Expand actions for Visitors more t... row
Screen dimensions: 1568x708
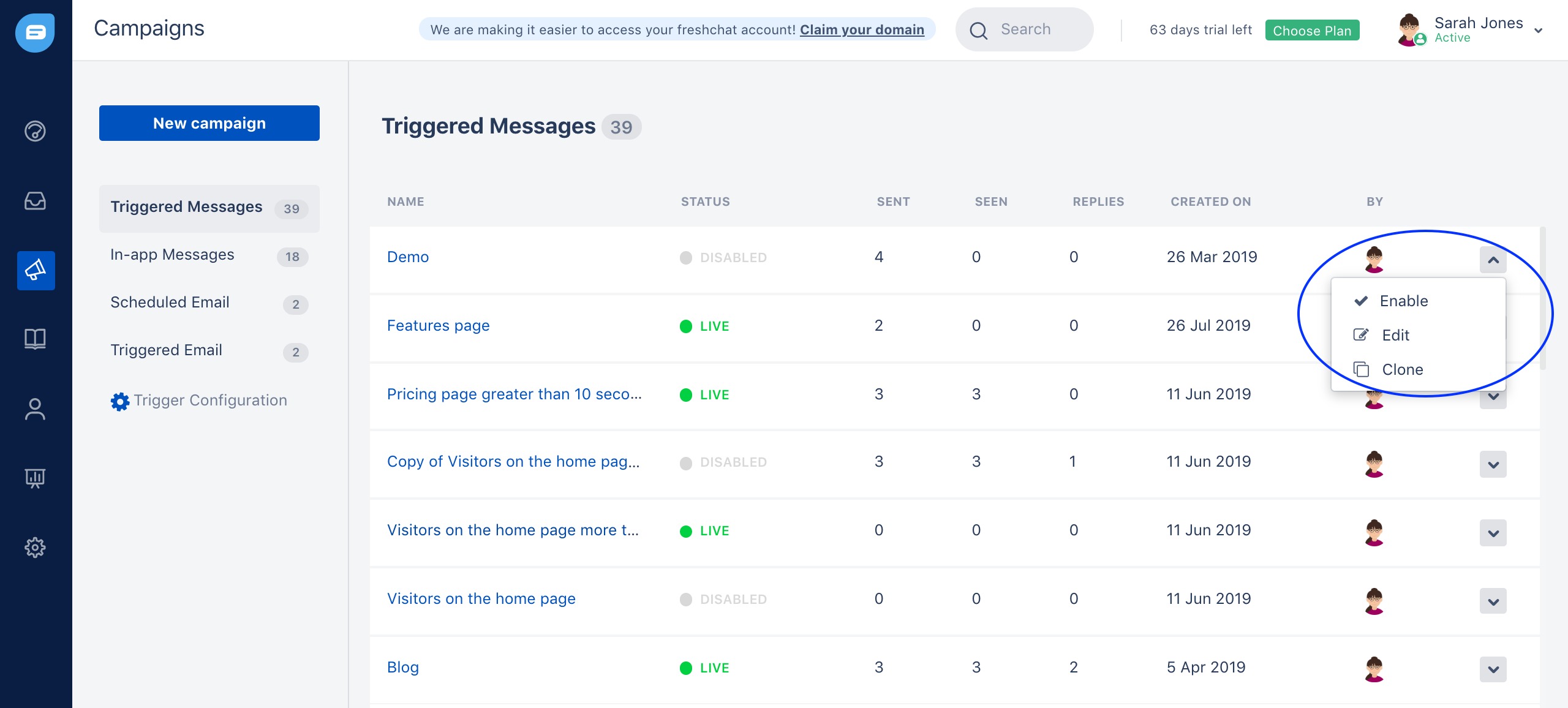[x=1493, y=533]
